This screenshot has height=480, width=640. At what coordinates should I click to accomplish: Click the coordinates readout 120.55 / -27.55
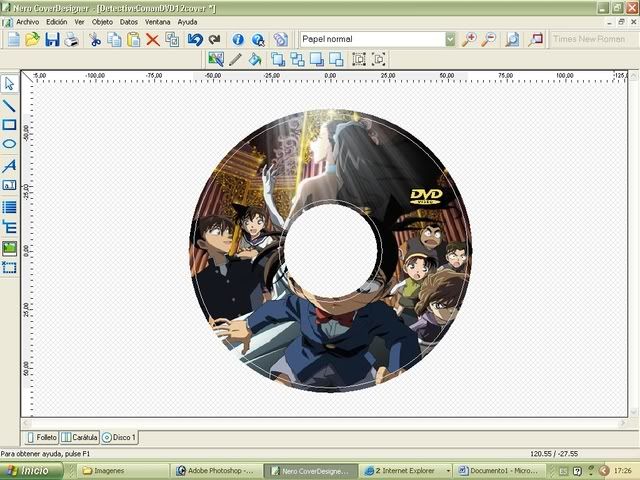(x=554, y=453)
